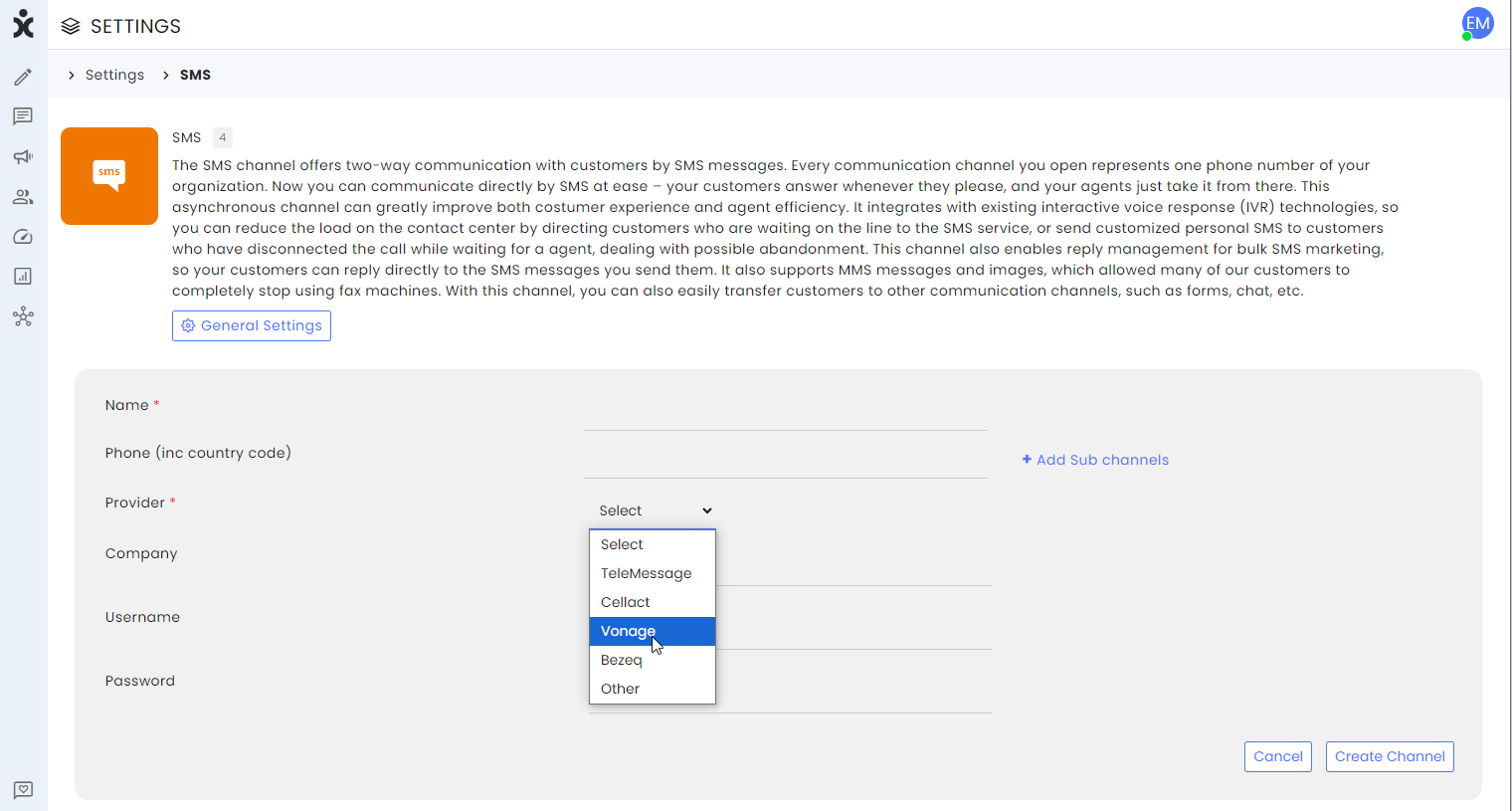Viewport: 1512px width, 811px height.
Task: Click the app logo in top-left corner
Action: tap(23, 24)
